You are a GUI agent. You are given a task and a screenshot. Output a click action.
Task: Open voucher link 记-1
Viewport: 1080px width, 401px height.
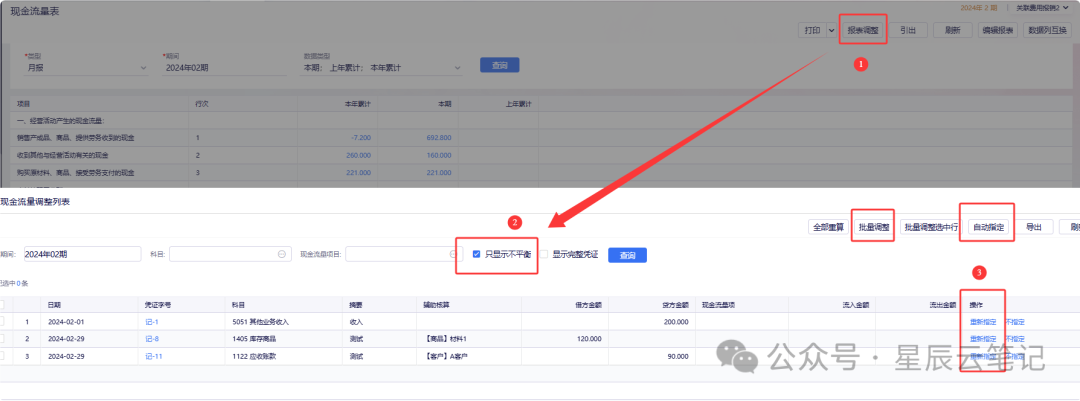click(x=152, y=322)
